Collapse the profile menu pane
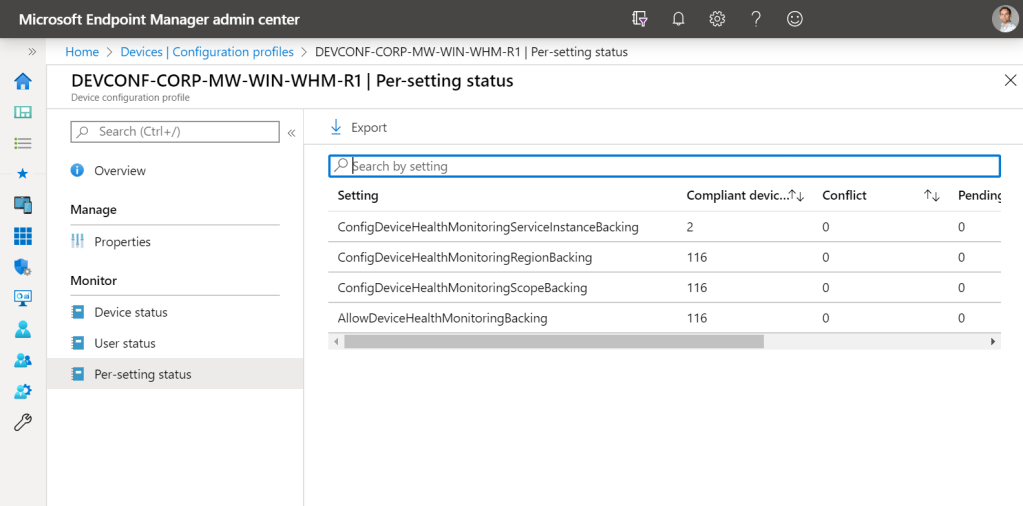 tap(291, 132)
